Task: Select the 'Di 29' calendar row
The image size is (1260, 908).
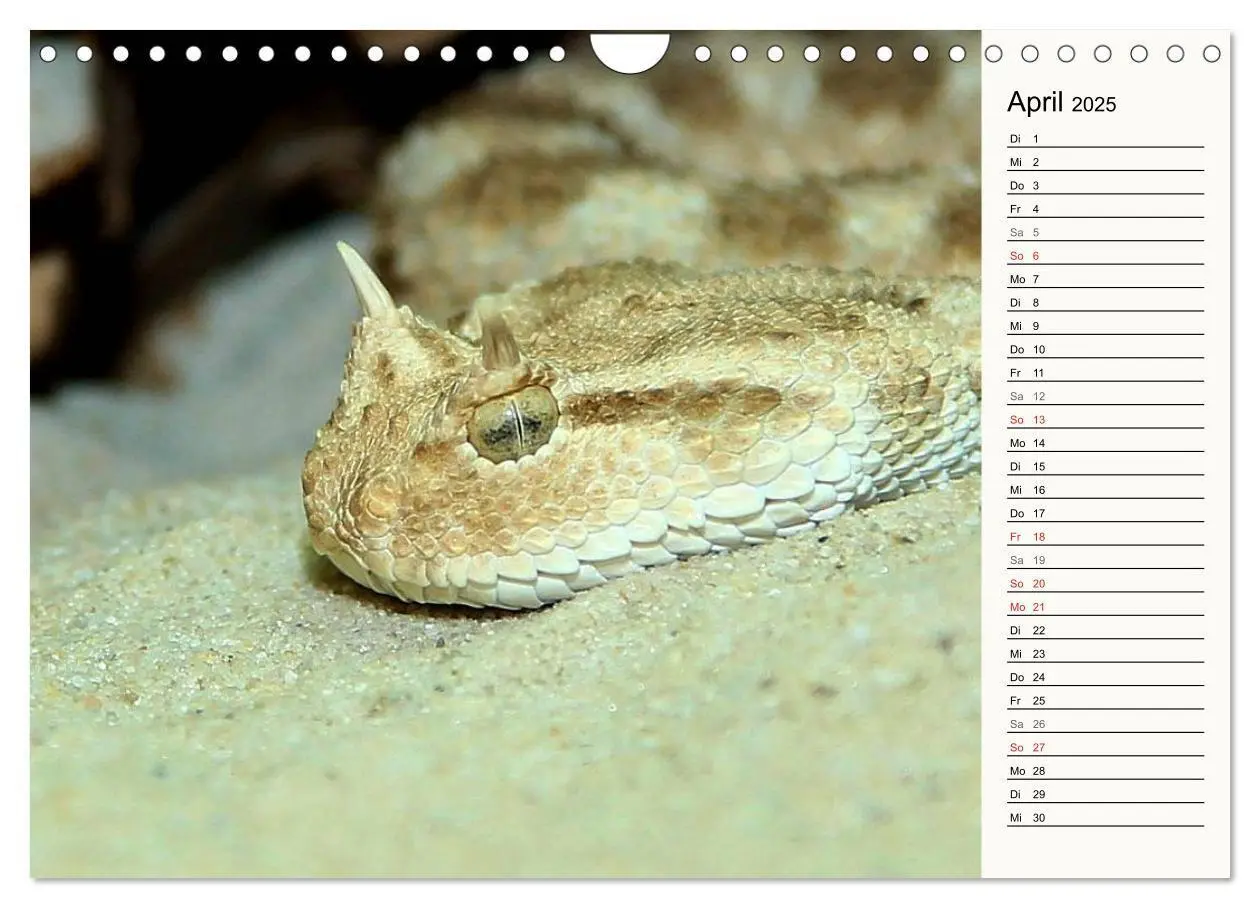Action: [1105, 794]
